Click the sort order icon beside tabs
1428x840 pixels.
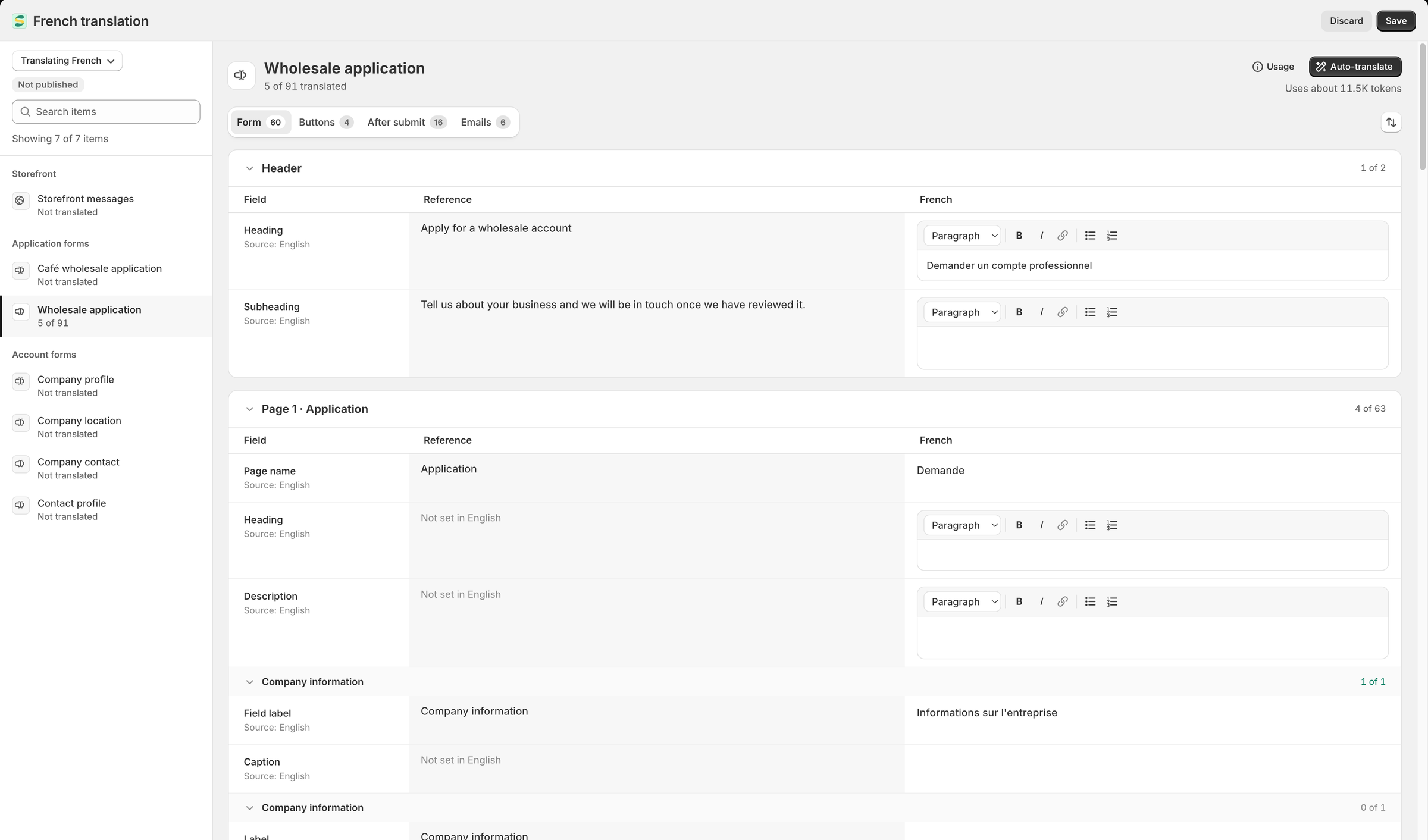click(x=1391, y=123)
